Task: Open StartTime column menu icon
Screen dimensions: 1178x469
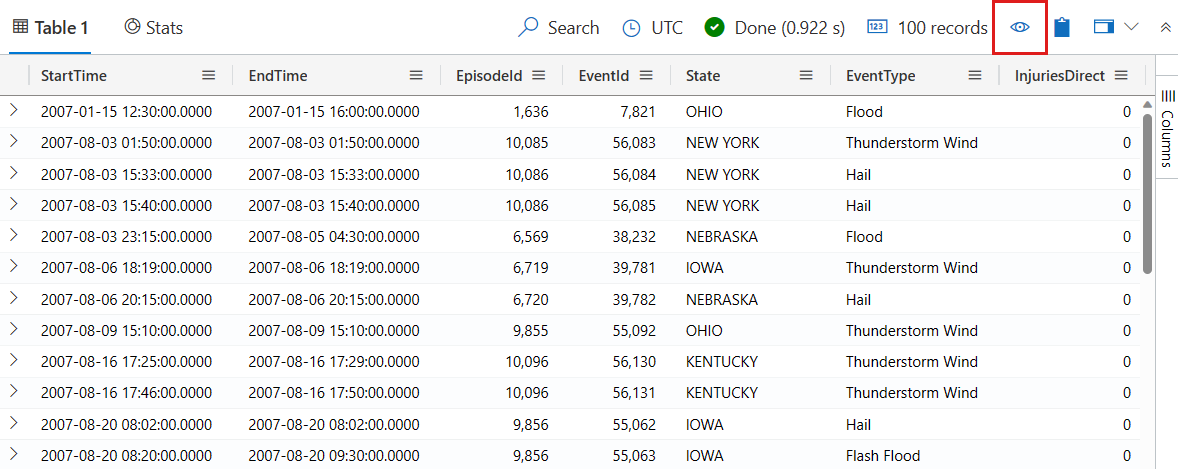Action: click(208, 76)
